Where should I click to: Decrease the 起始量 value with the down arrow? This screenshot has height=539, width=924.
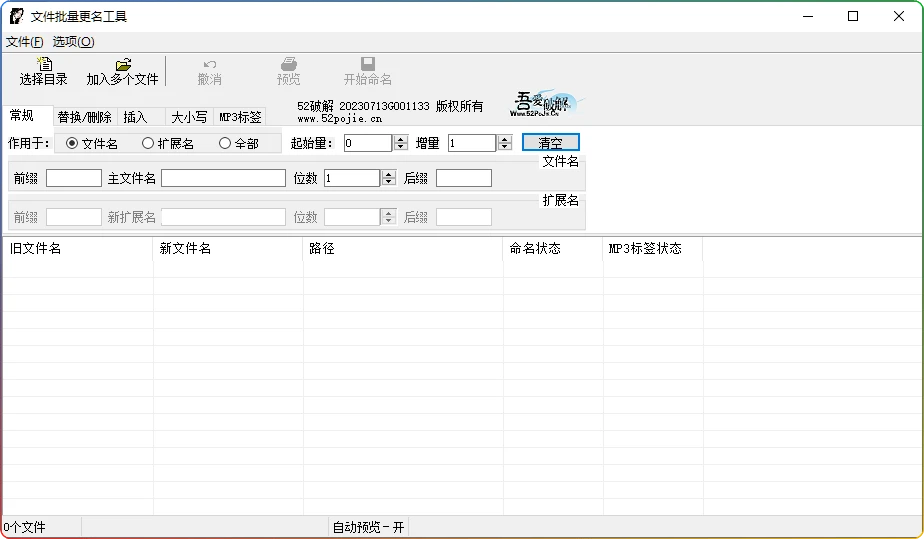point(401,147)
